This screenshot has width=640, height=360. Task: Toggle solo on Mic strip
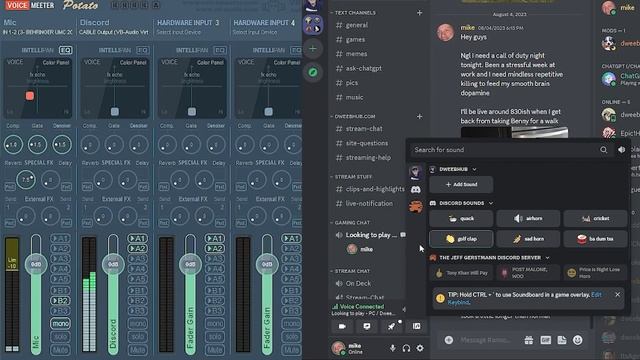pyautogui.click(x=60, y=337)
